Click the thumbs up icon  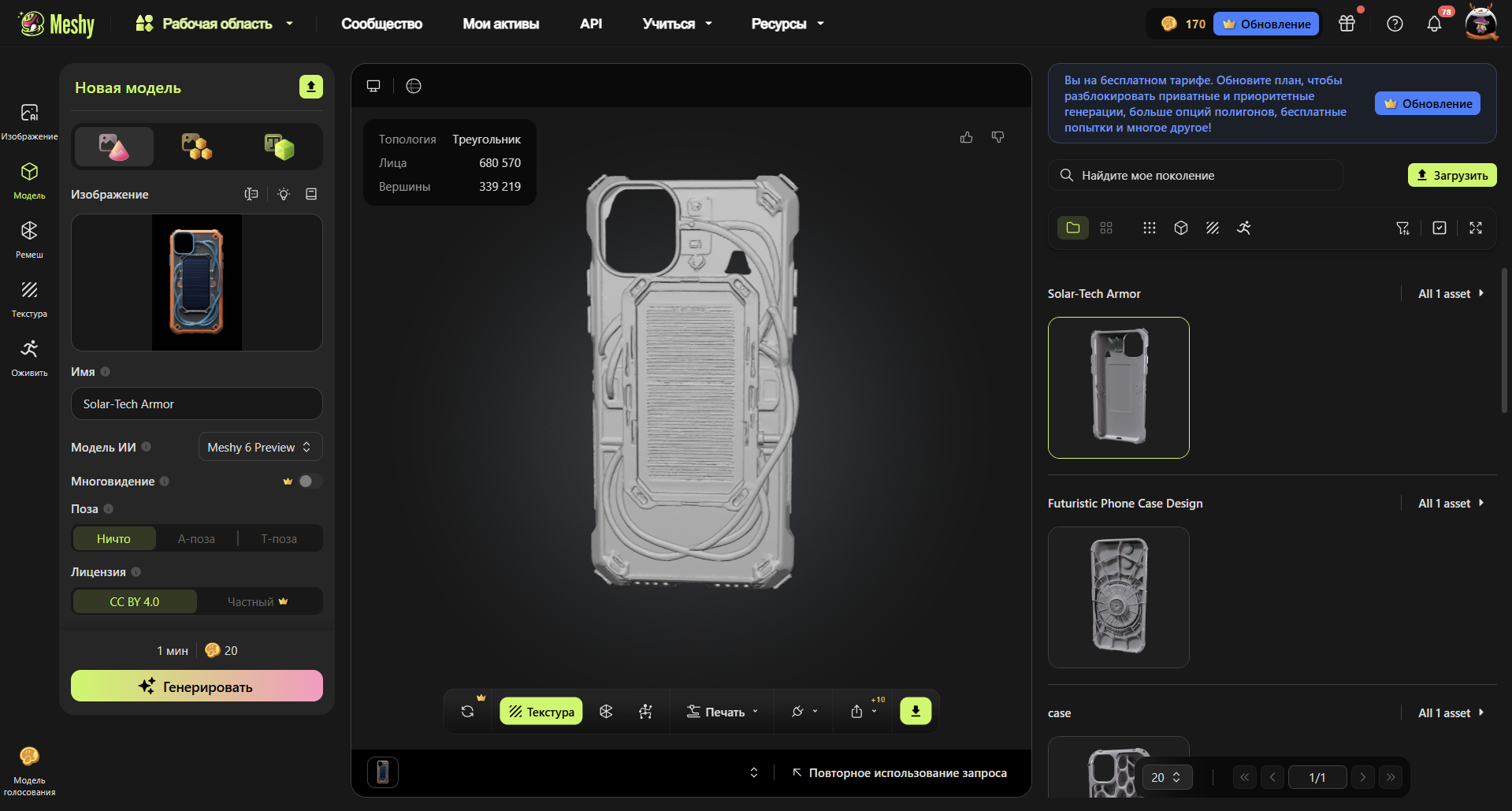point(967,137)
